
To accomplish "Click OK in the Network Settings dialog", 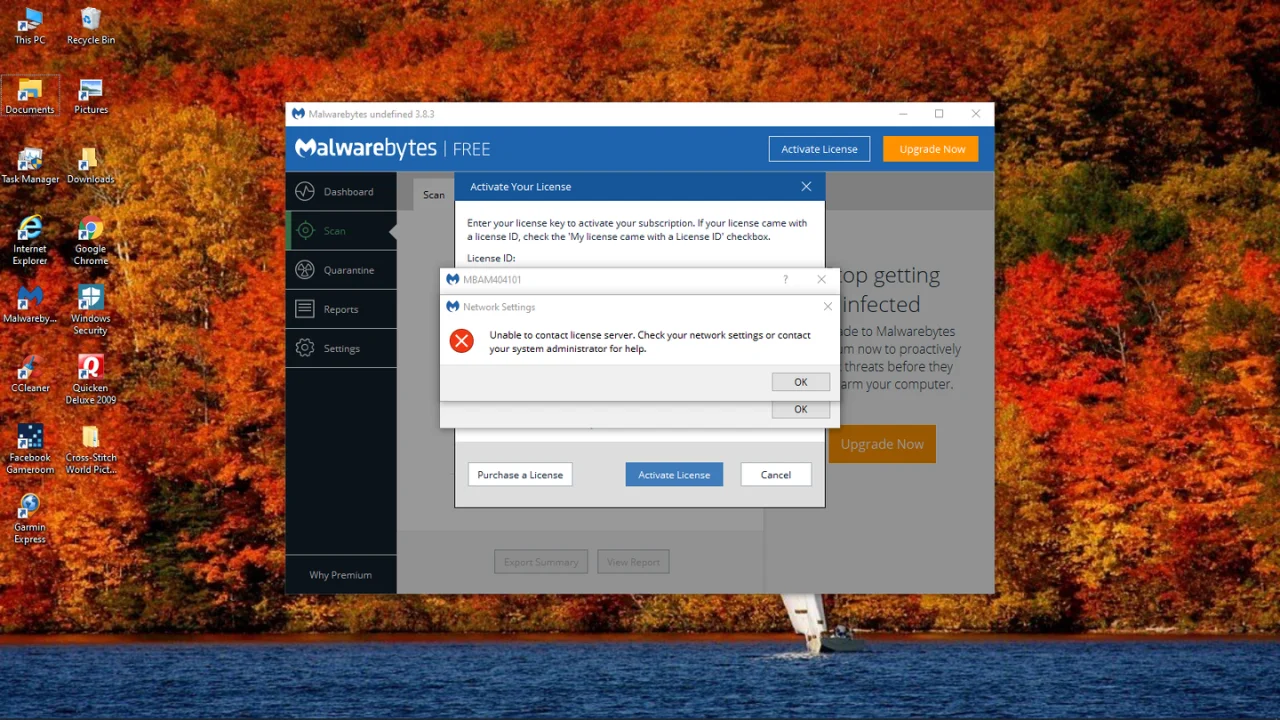I will pos(801,382).
